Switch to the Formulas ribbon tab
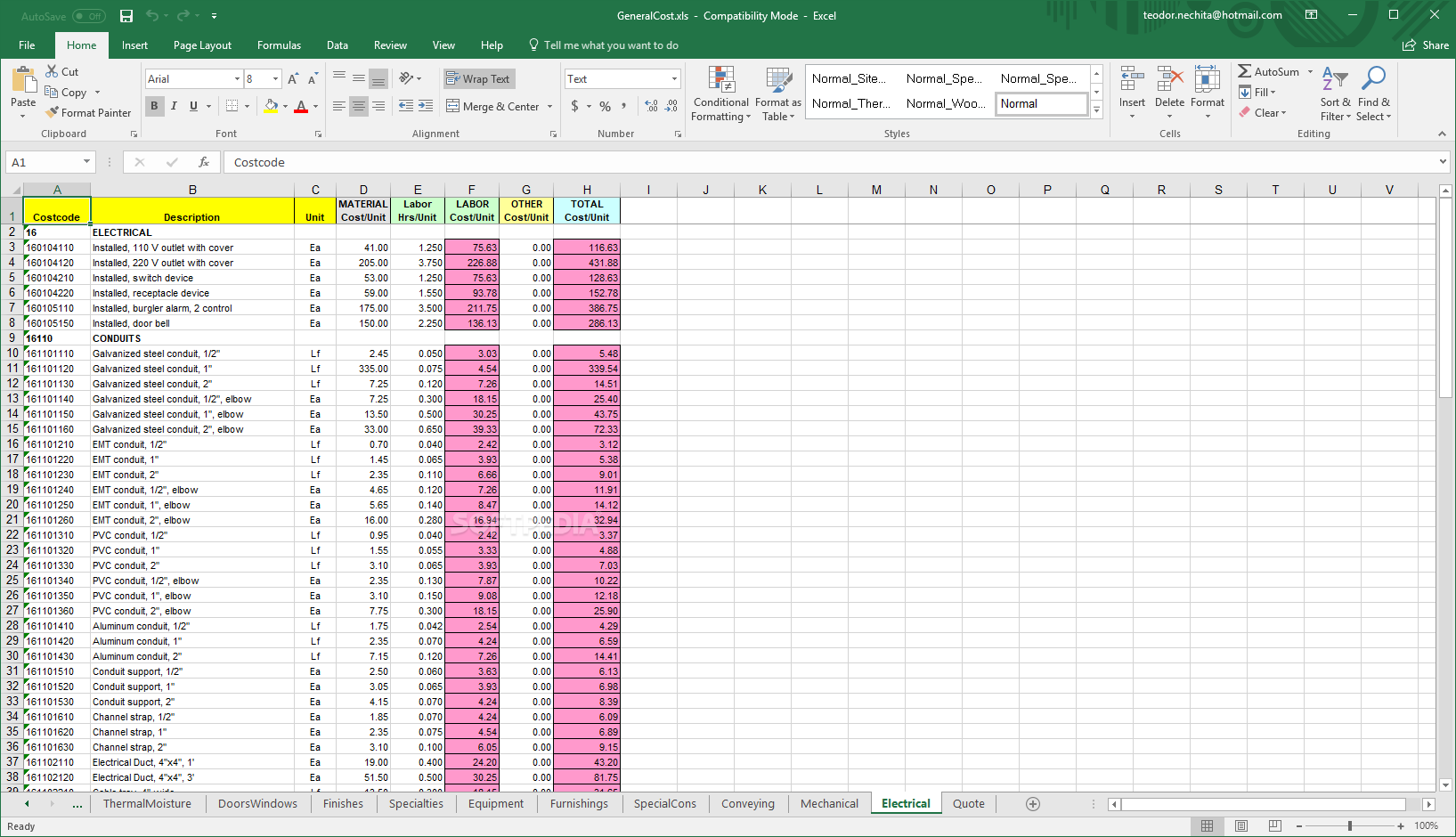1456x837 pixels. pyautogui.click(x=279, y=45)
